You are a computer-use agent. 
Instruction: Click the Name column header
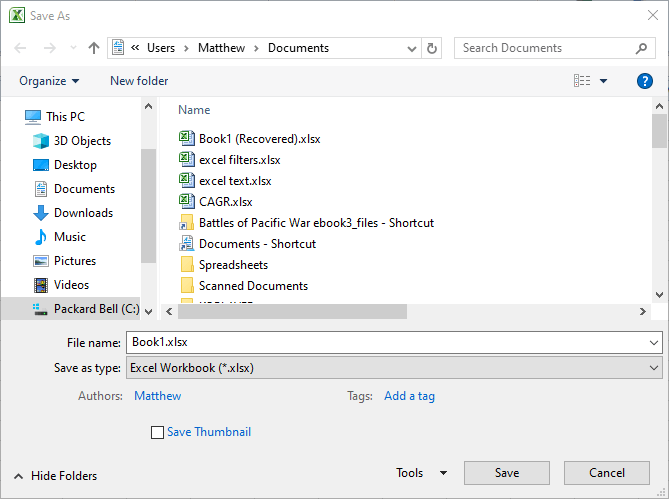[194, 110]
